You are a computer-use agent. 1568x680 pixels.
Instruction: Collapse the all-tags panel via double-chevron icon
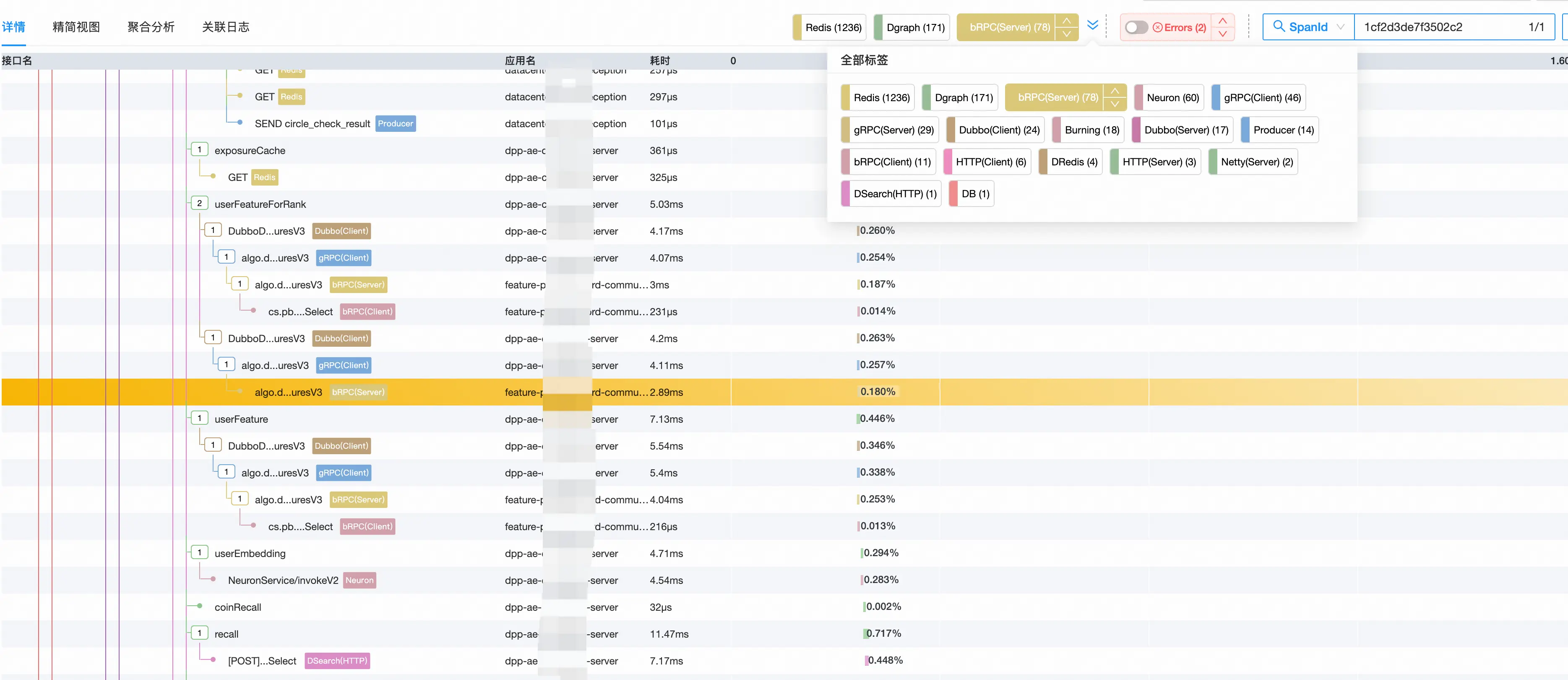[x=1092, y=25]
